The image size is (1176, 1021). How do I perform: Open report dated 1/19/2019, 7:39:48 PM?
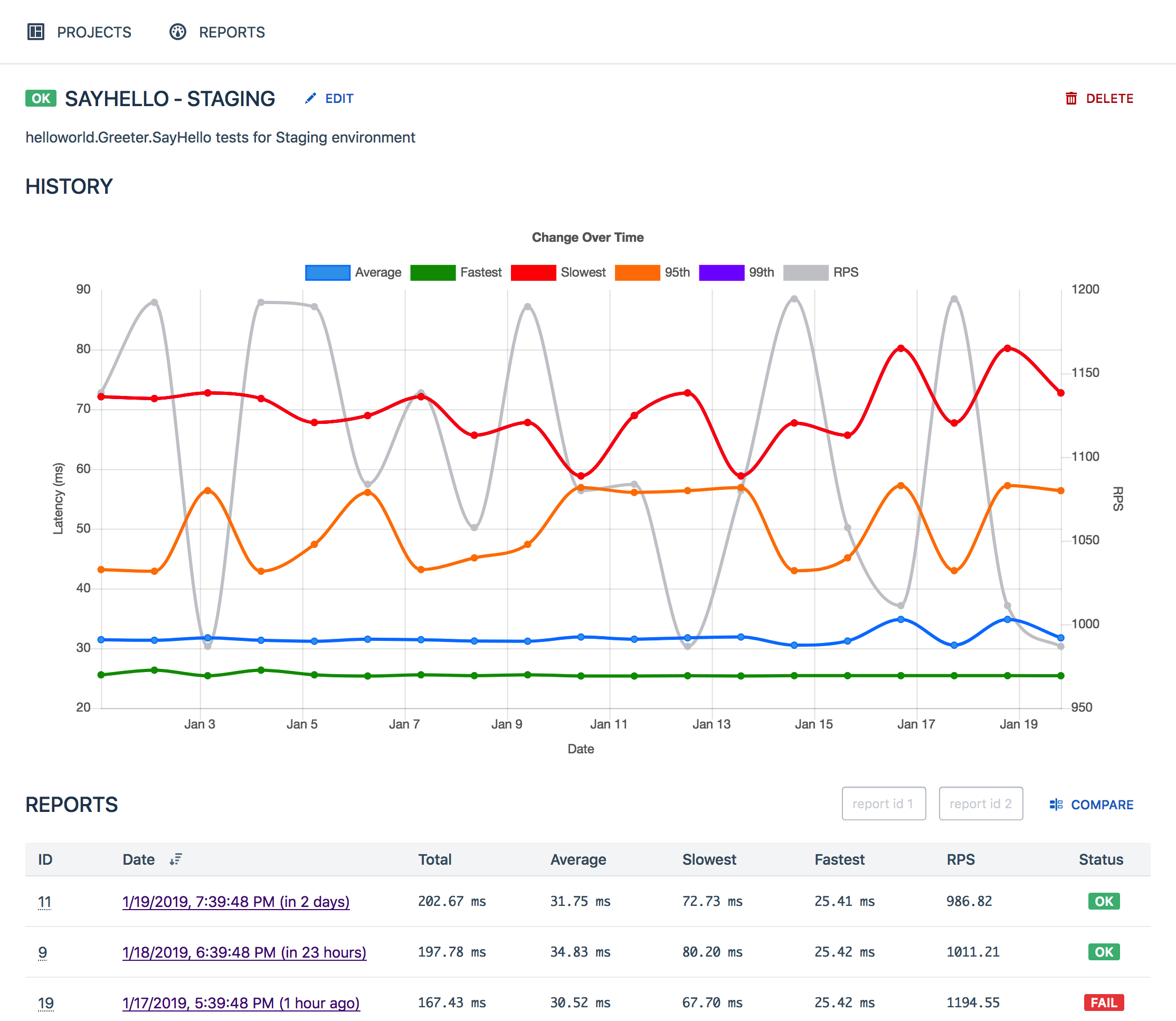[236, 901]
